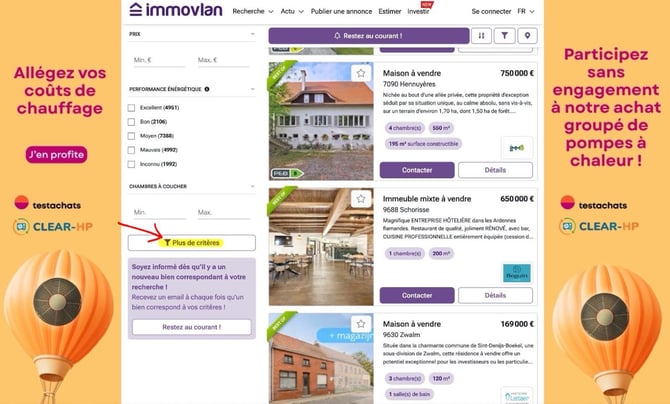Open the sort order icon button
670x404 pixels.
[x=482, y=36]
